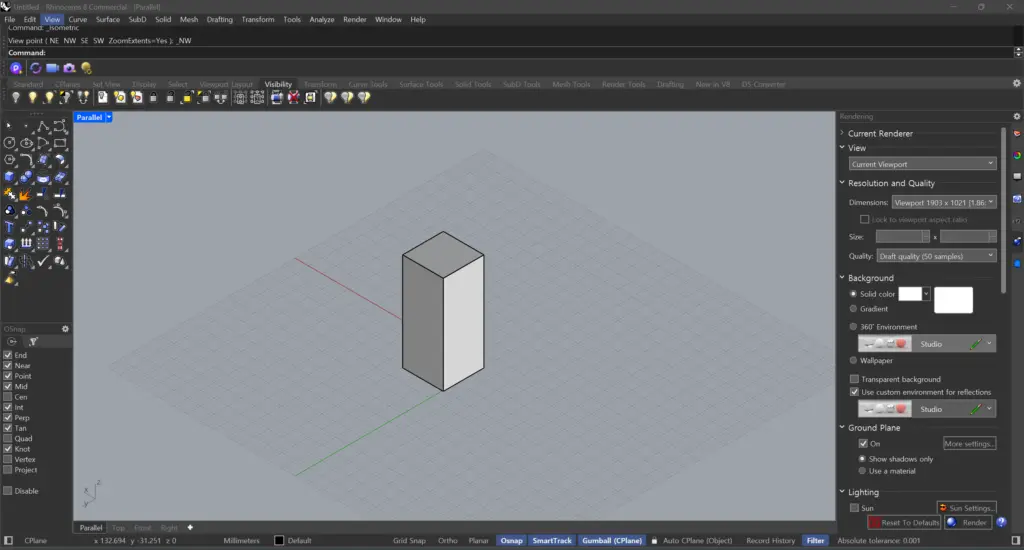Screen dimensions: 1024x550
Task: Click the checkmark Check tool icon
Action: [43, 261]
